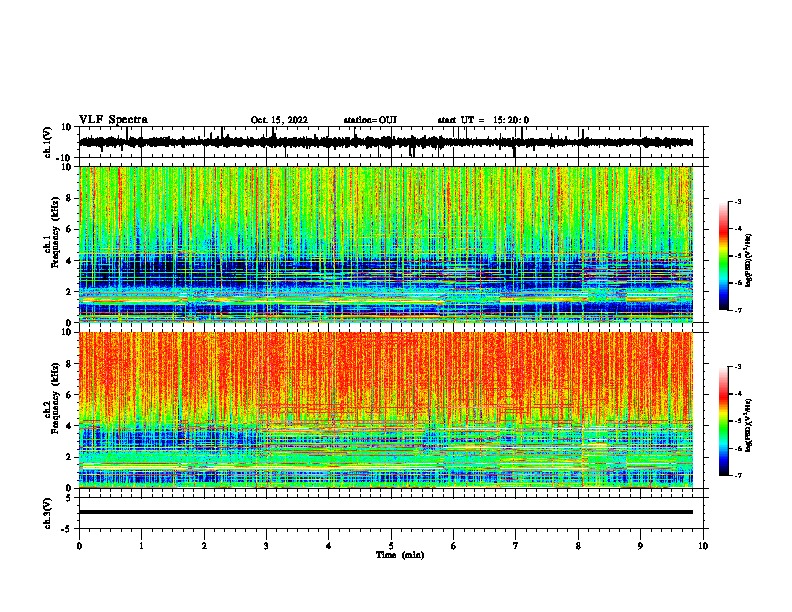
Task: Click the log(PSD) label beside ch.2 colorbar
Action: coord(749,425)
